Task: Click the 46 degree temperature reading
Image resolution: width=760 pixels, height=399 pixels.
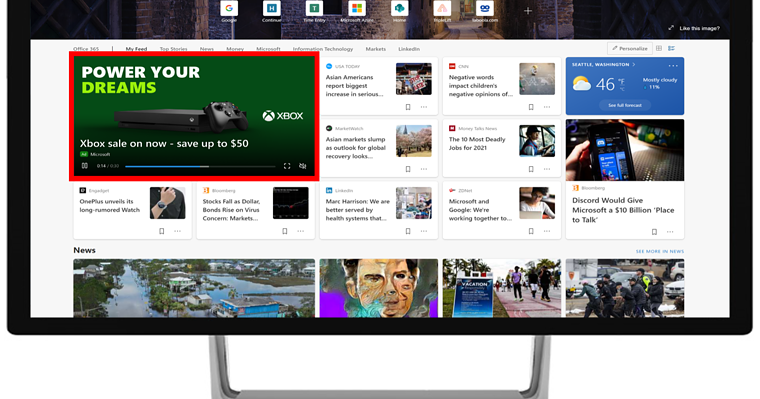Action: 605,85
